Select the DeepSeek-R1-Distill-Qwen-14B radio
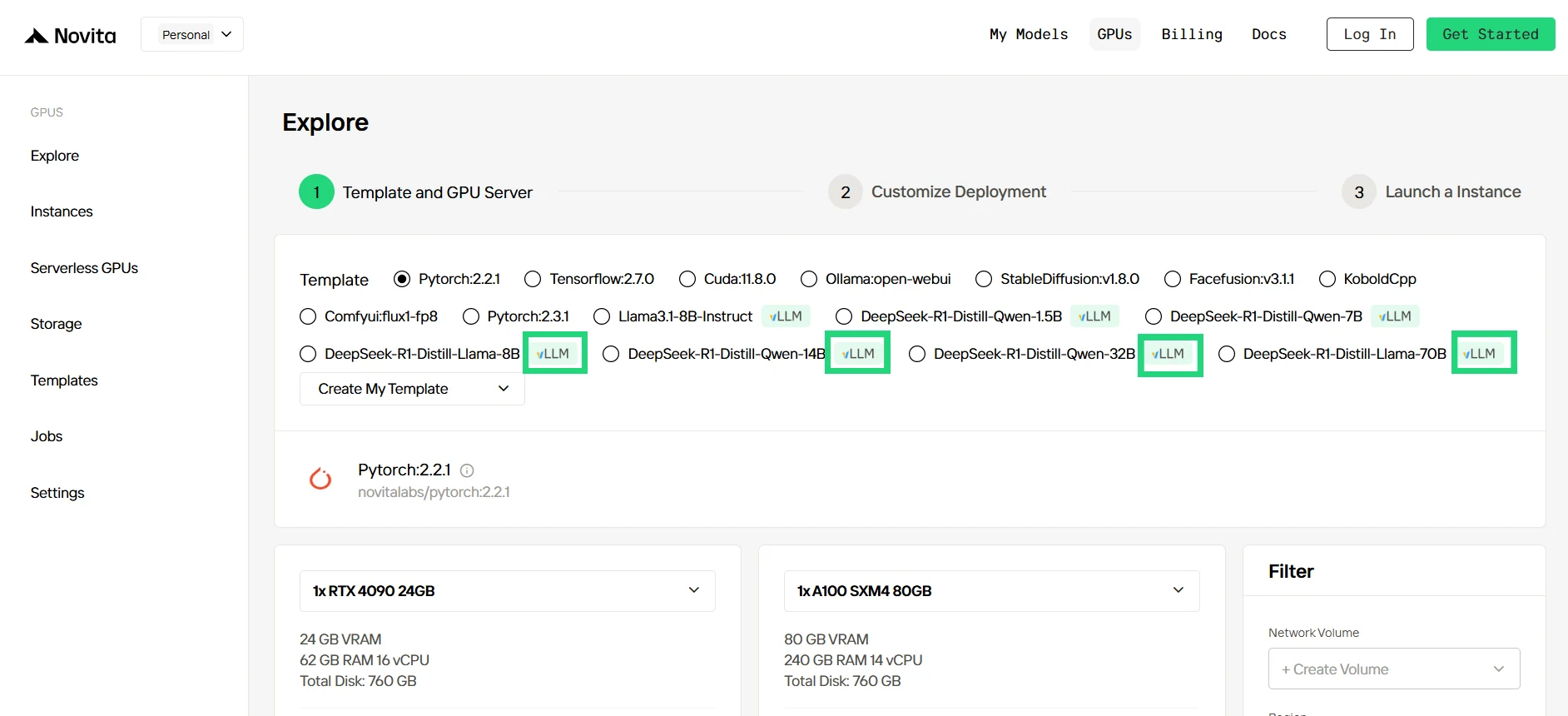The image size is (1568, 716). pyautogui.click(x=611, y=354)
